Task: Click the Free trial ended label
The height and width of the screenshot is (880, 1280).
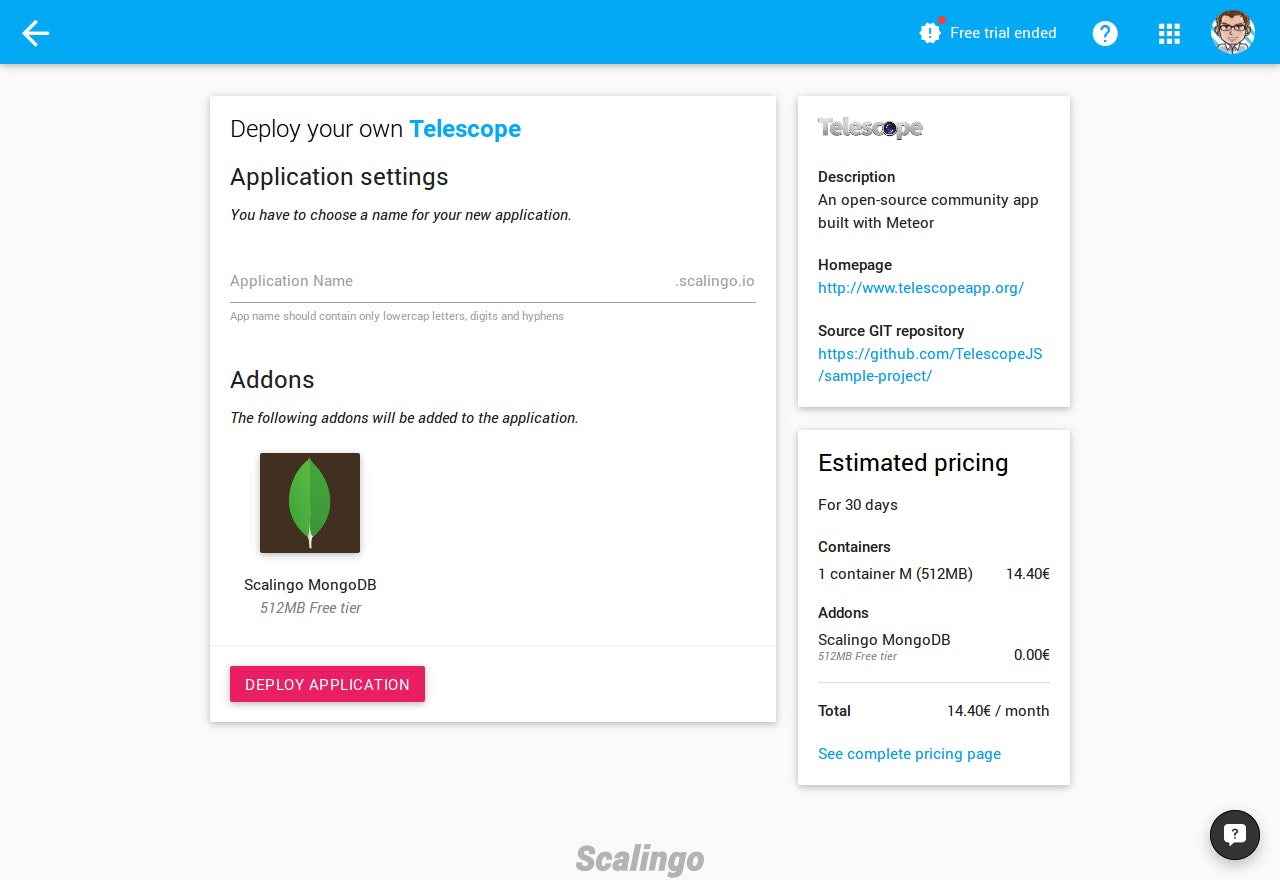Action: [x=1002, y=32]
